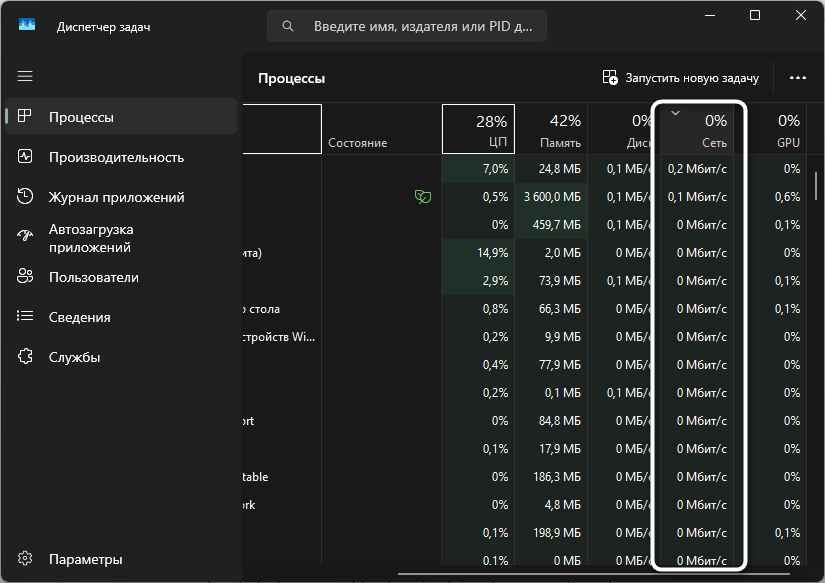Focus the search box for name or PID
The image size is (825, 583).
click(407, 26)
